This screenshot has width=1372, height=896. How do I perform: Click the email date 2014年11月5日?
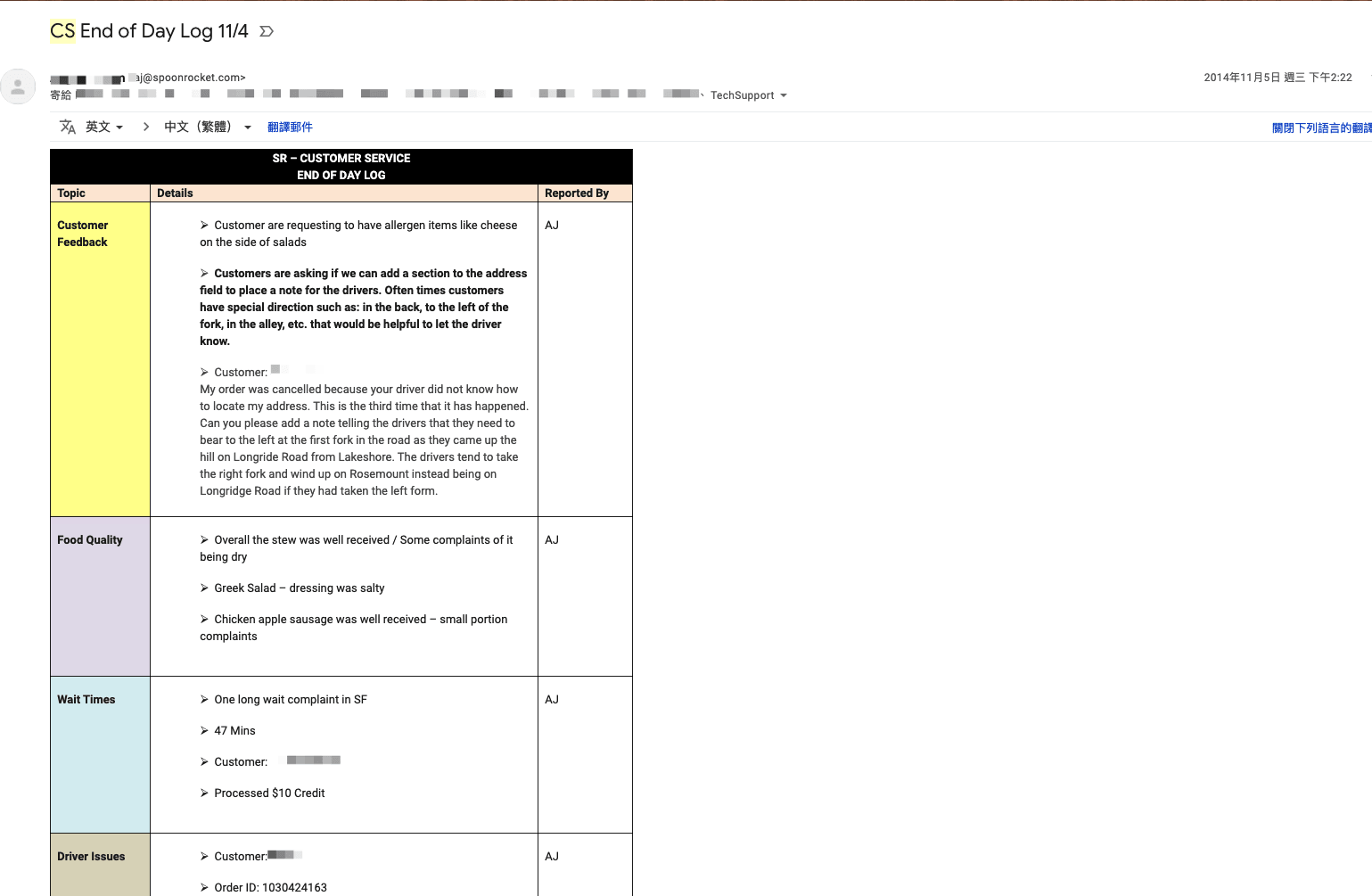[1278, 78]
